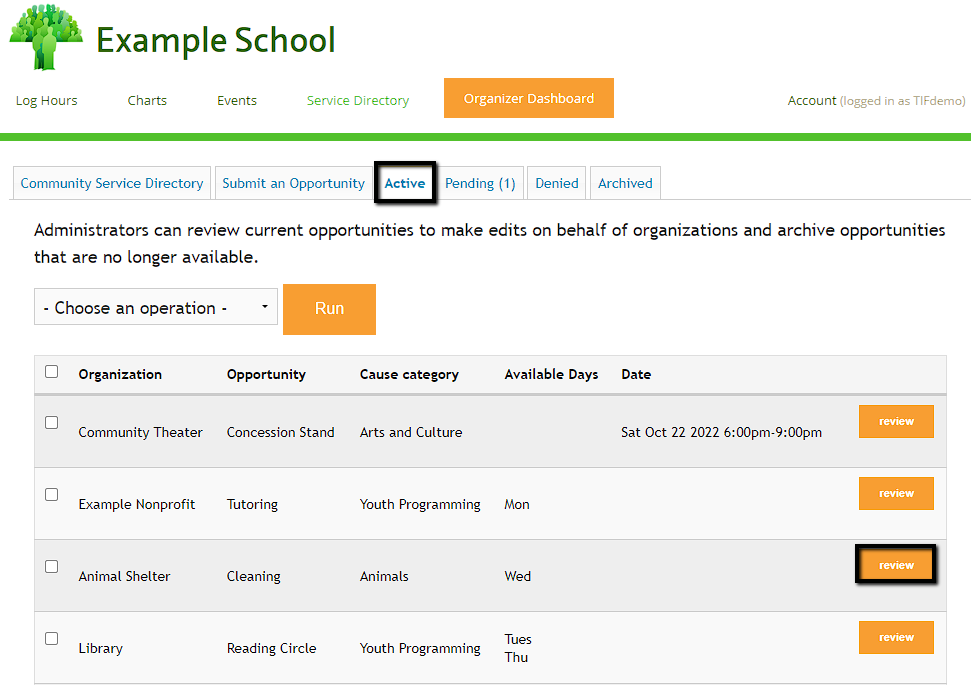Click the Example Nonprofit organization cell
The height and width of the screenshot is (685, 971).
(x=137, y=504)
